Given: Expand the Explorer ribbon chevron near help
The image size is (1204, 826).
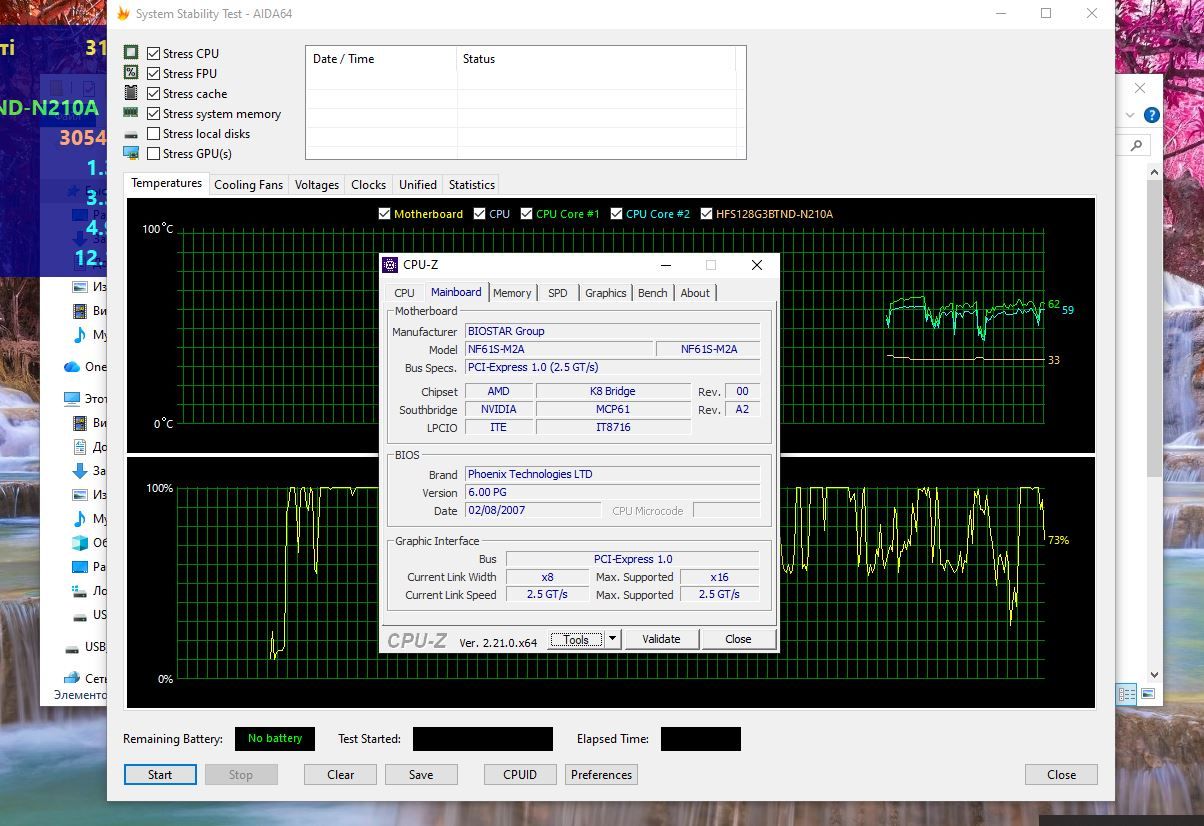Looking at the screenshot, I should pyautogui.click(x=1130, y=115).
